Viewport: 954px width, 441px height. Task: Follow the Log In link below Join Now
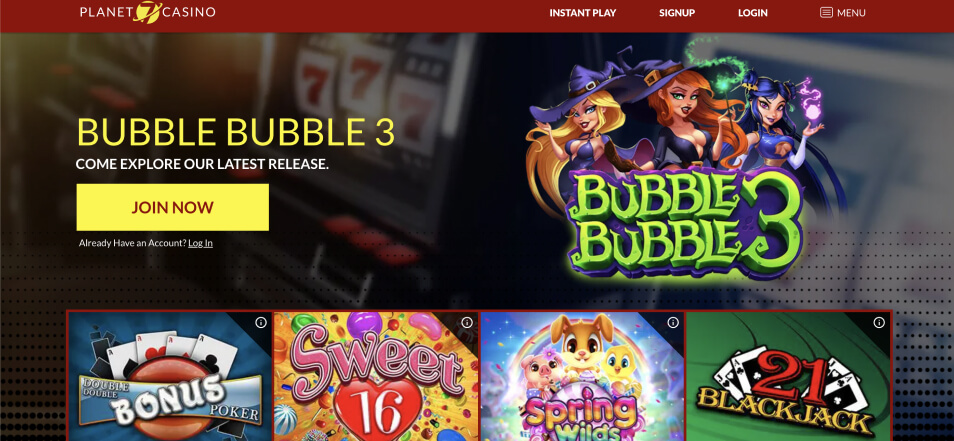(x=200, y=243)
